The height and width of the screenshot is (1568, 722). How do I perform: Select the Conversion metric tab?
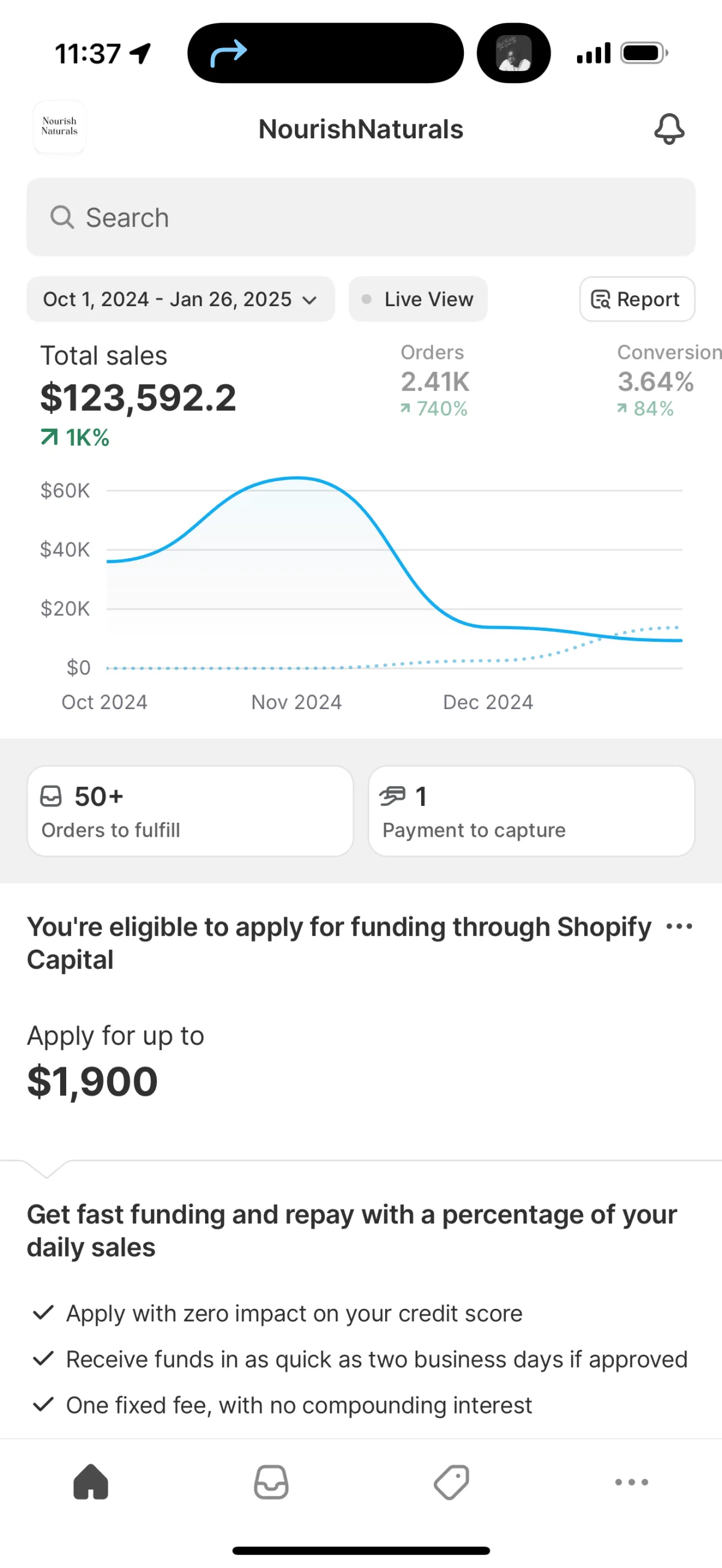click(x=665, y=381)
